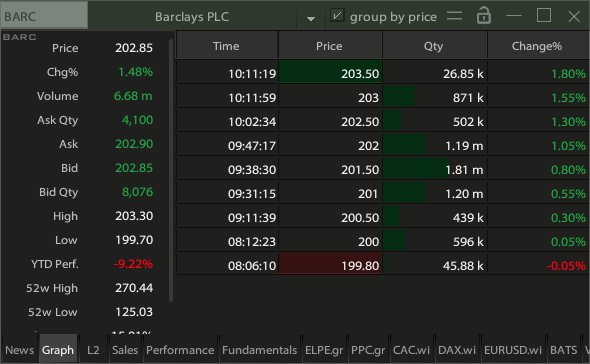
Task: Open the Fundamentals tab
Action: click(260, 350)
